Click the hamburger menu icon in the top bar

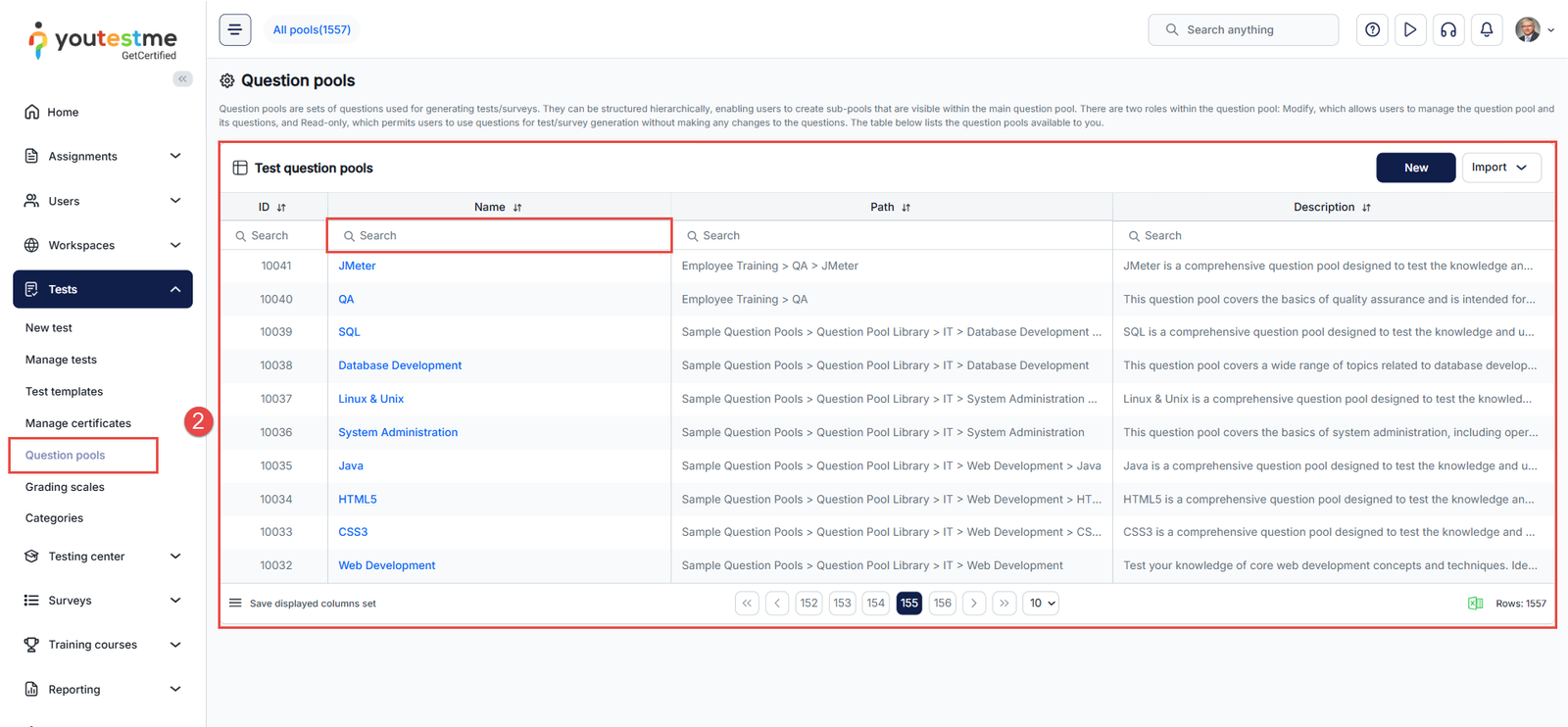235,29
